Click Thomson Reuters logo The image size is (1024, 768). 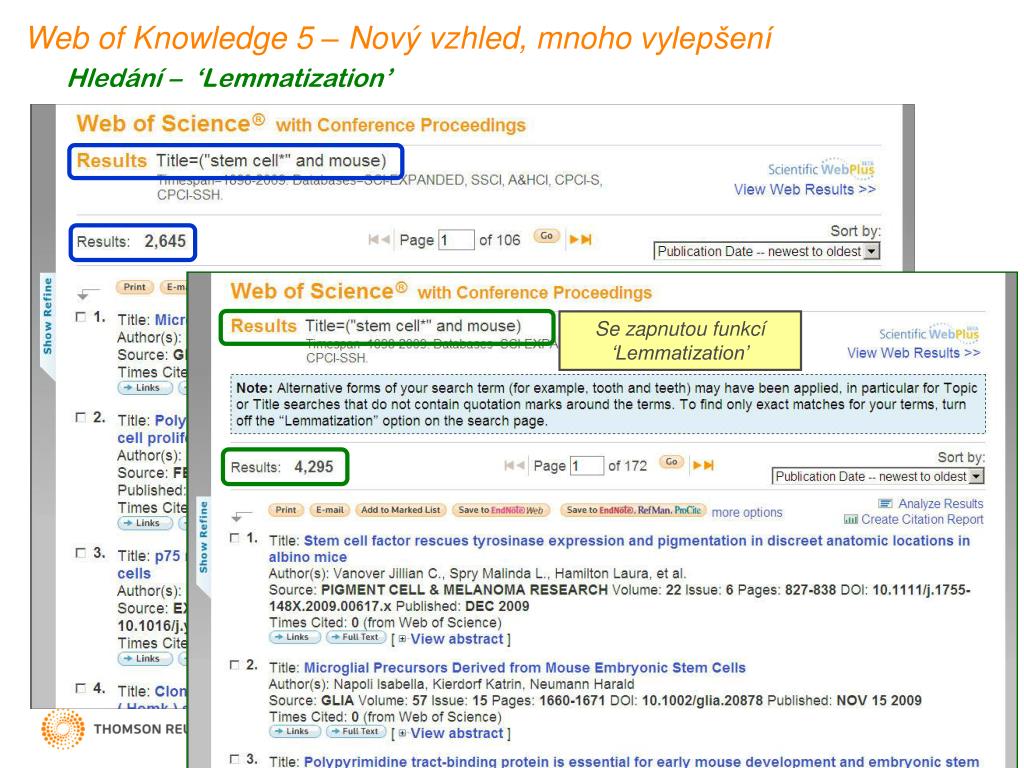(114, 729)
